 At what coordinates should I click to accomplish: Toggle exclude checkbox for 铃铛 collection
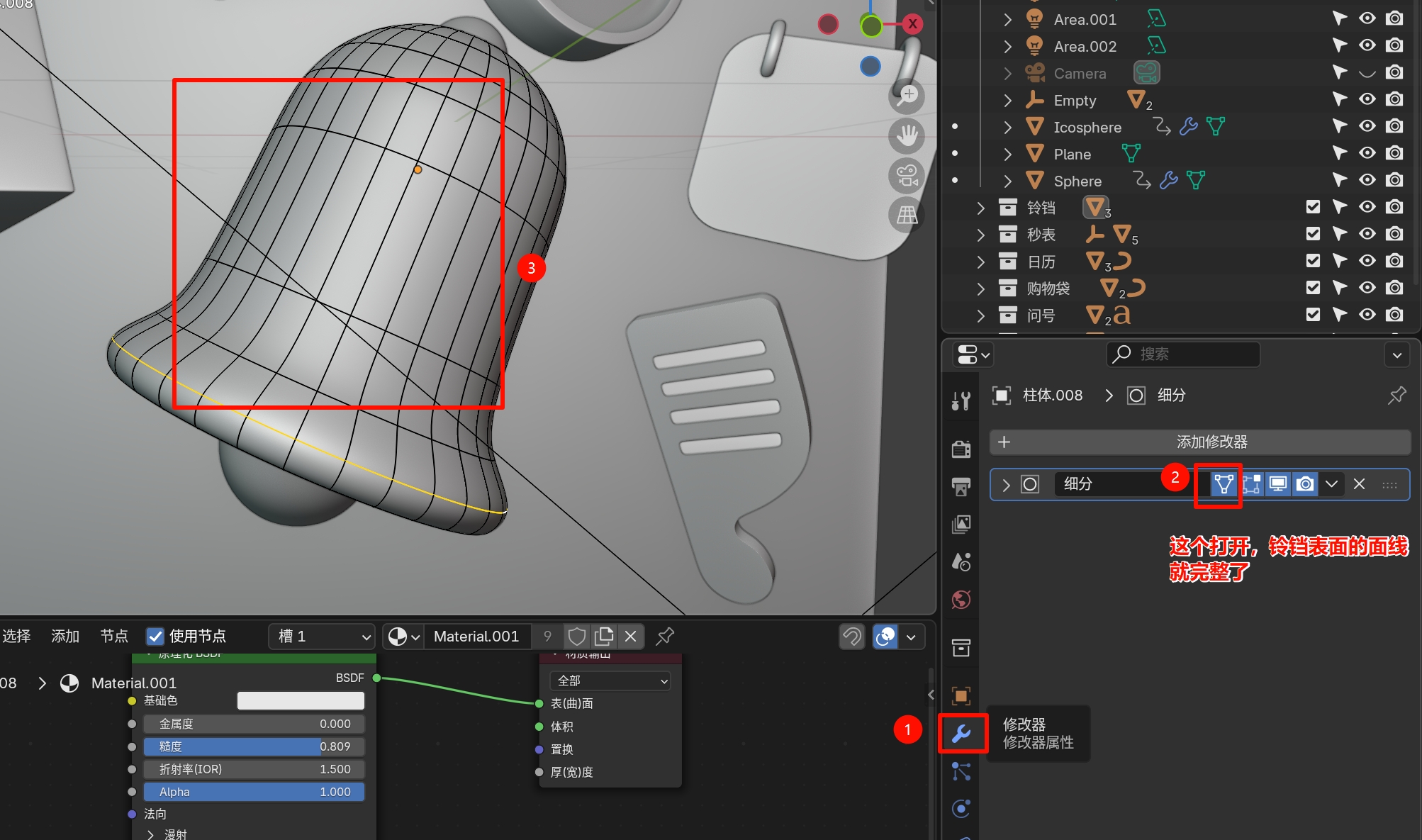pos(1313,207)
